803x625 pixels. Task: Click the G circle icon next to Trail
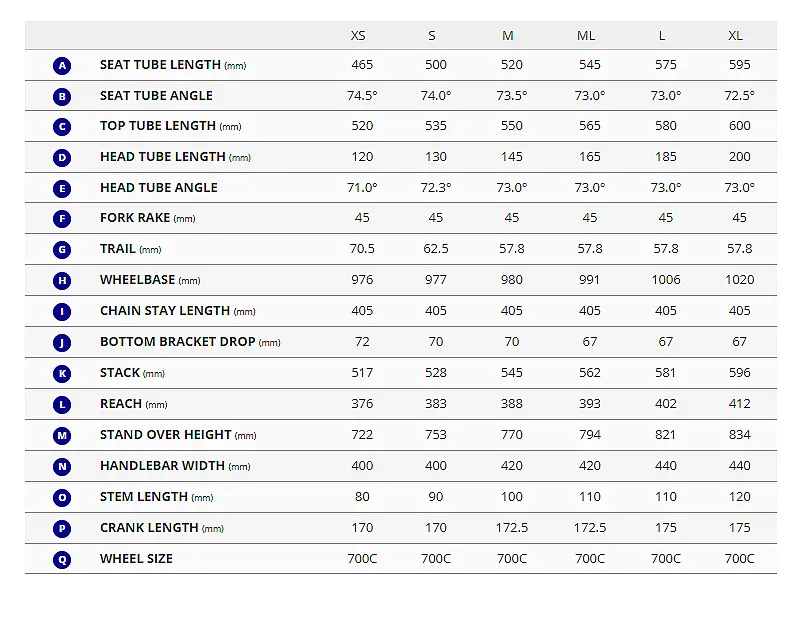tap(62, 250)
